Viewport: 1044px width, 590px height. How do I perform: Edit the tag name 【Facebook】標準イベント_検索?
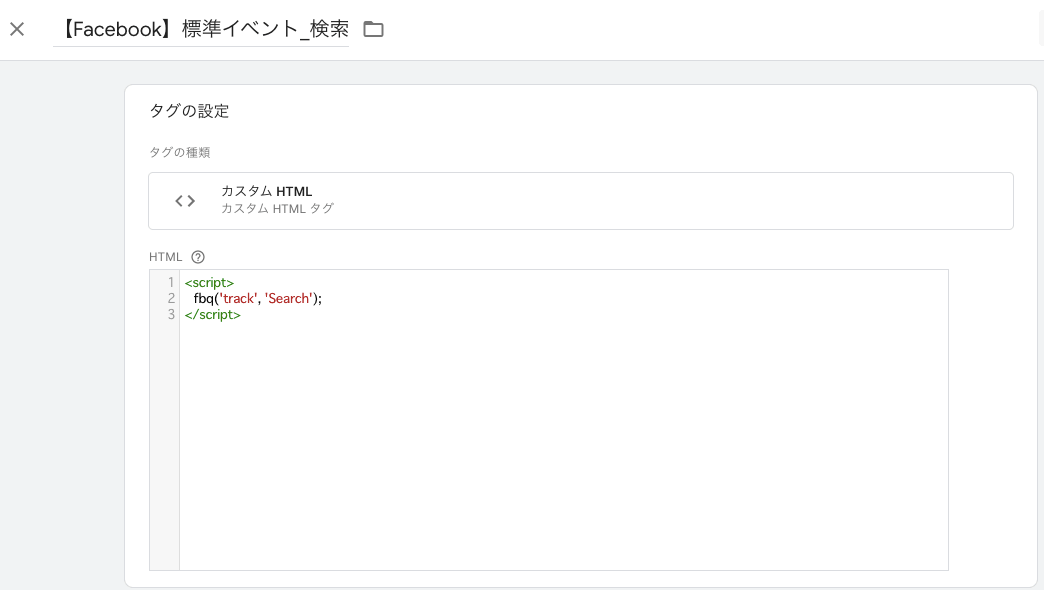(201, 29)
